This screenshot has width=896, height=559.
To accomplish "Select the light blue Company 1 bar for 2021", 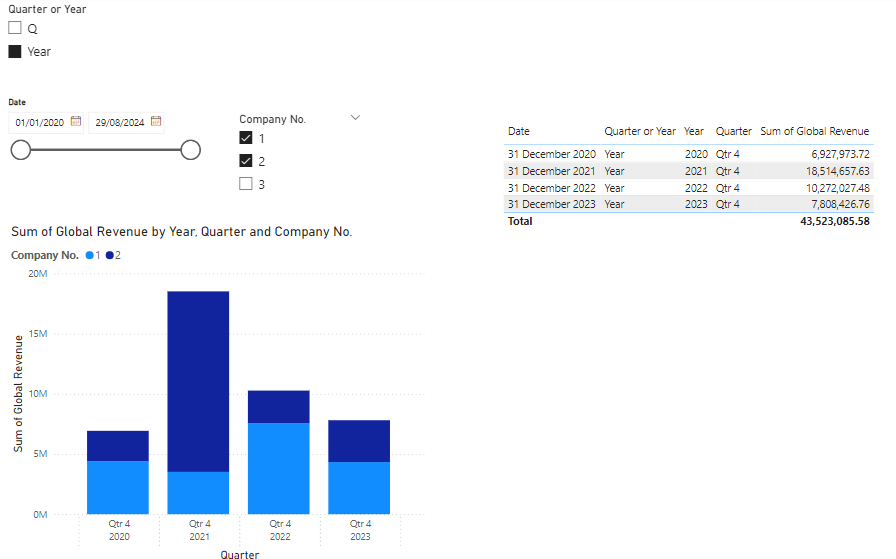I will (198, 493).
